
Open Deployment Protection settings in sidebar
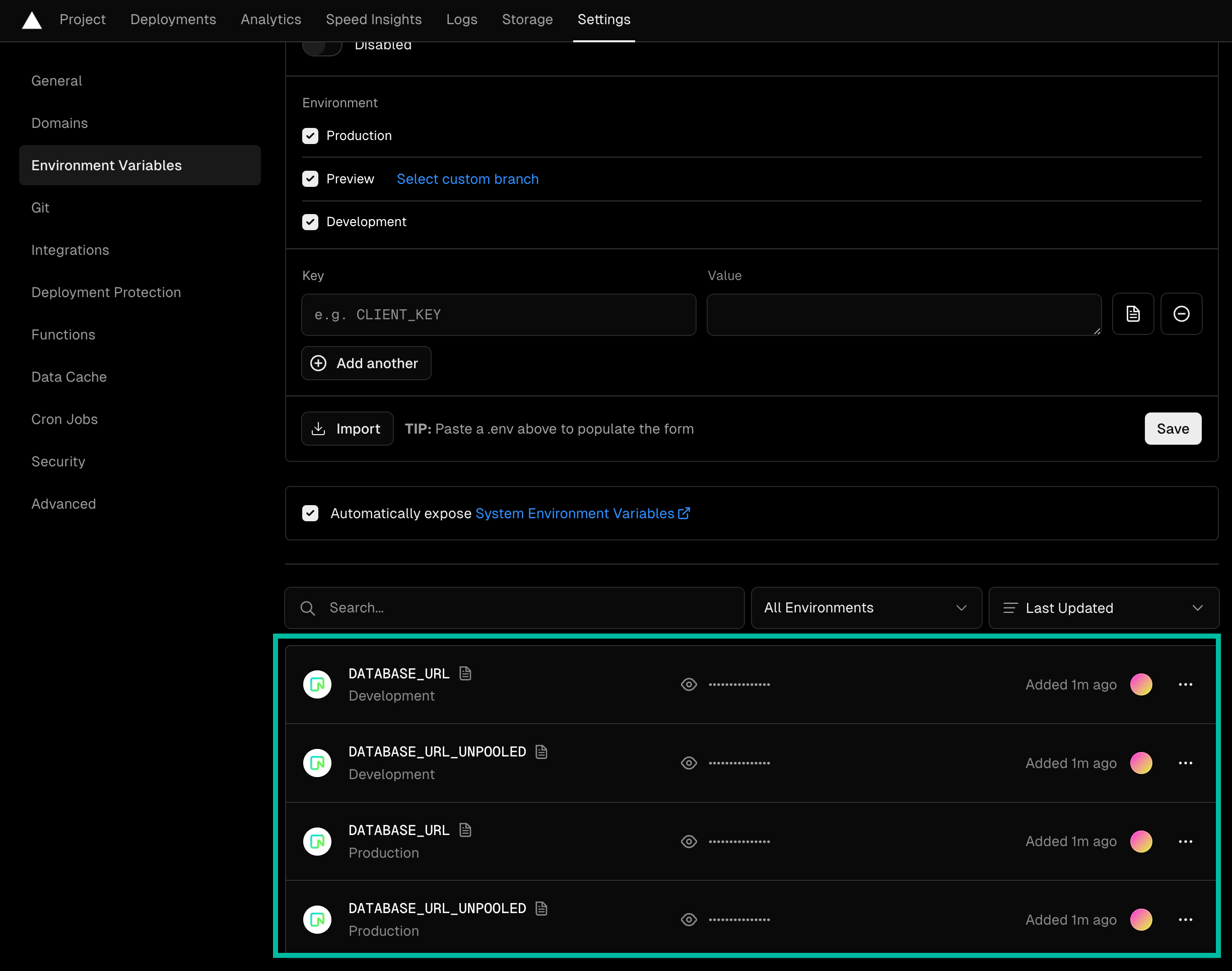pos(106,292)
